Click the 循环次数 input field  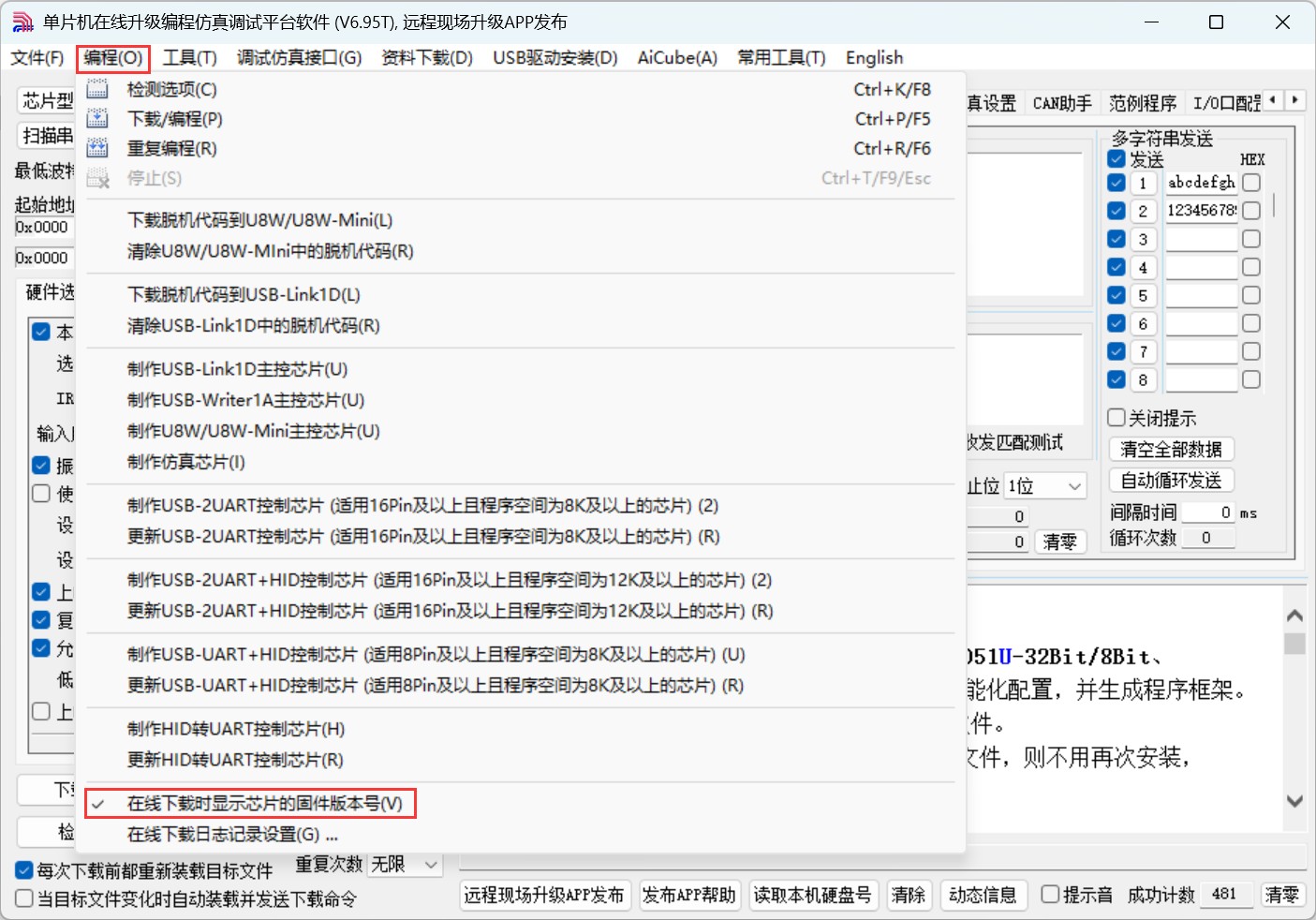1208,538
